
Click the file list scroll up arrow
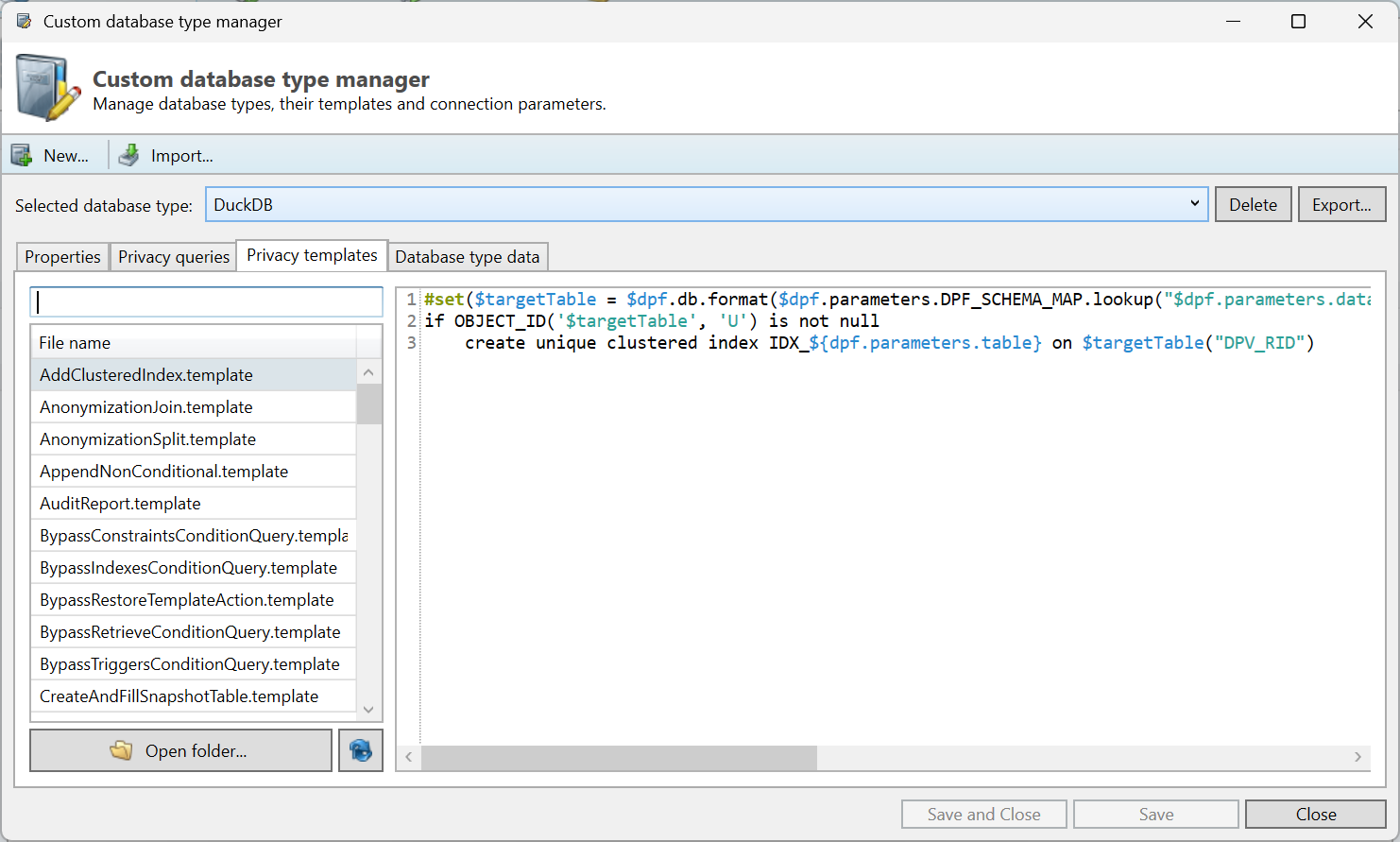pyautogui.click(x=368, y=372)
